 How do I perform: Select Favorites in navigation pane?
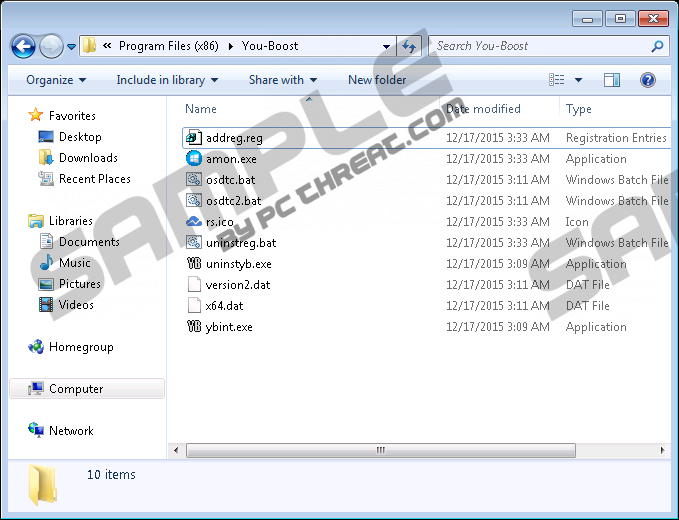point(72,116)
